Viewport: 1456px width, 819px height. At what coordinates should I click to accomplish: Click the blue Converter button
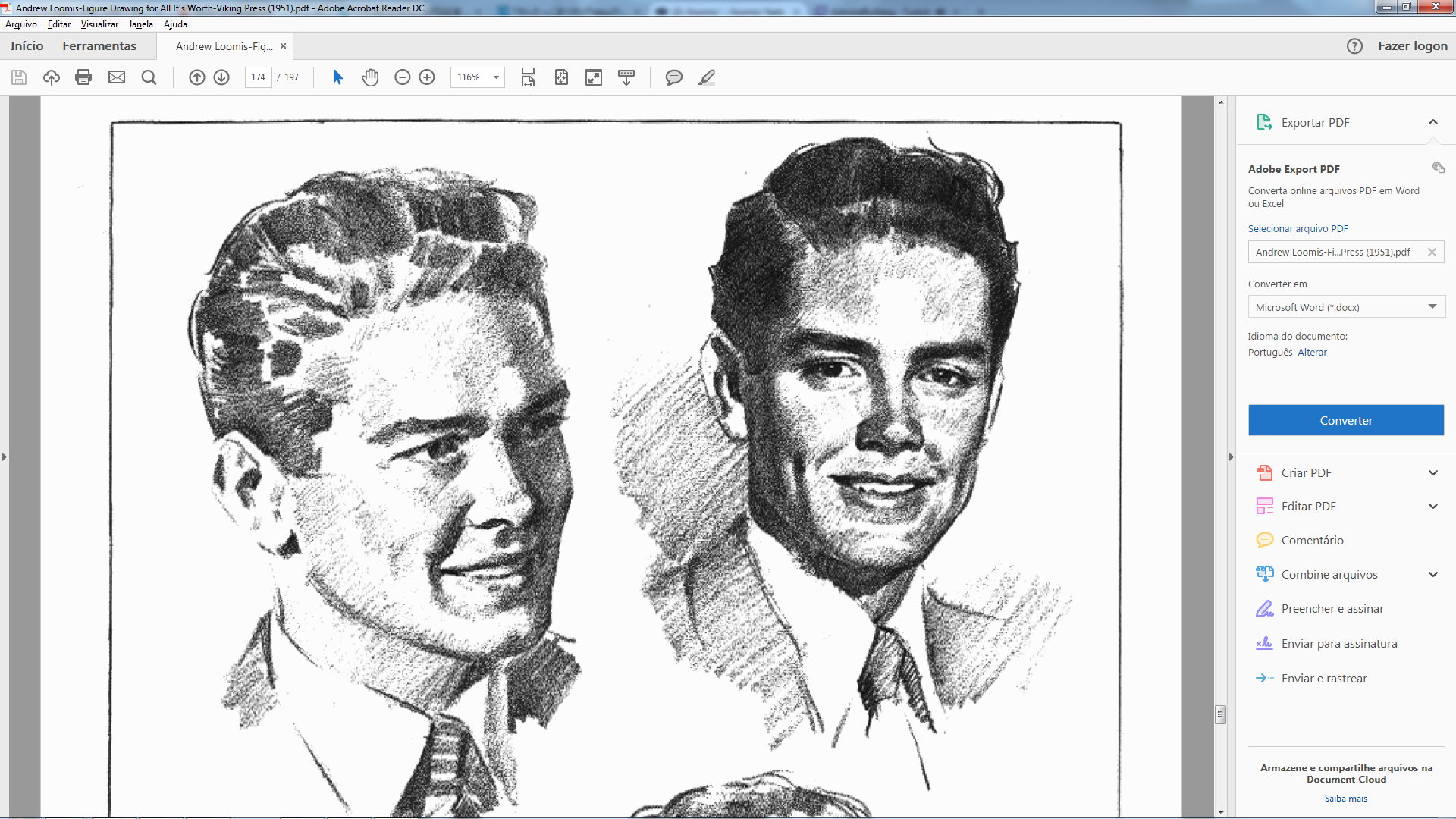pos(1346,420)
